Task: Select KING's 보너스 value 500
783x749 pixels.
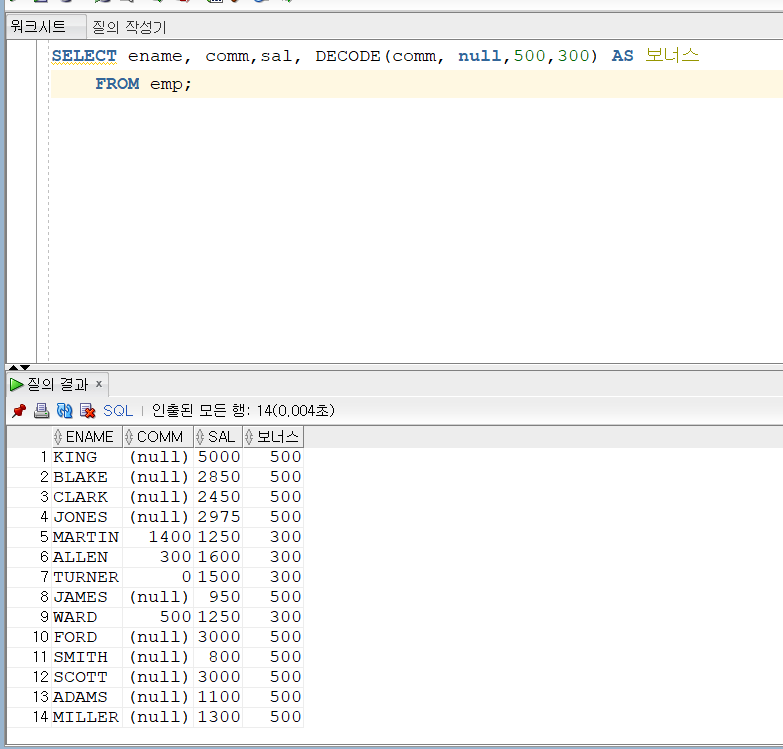Action: tap(274, 457)
